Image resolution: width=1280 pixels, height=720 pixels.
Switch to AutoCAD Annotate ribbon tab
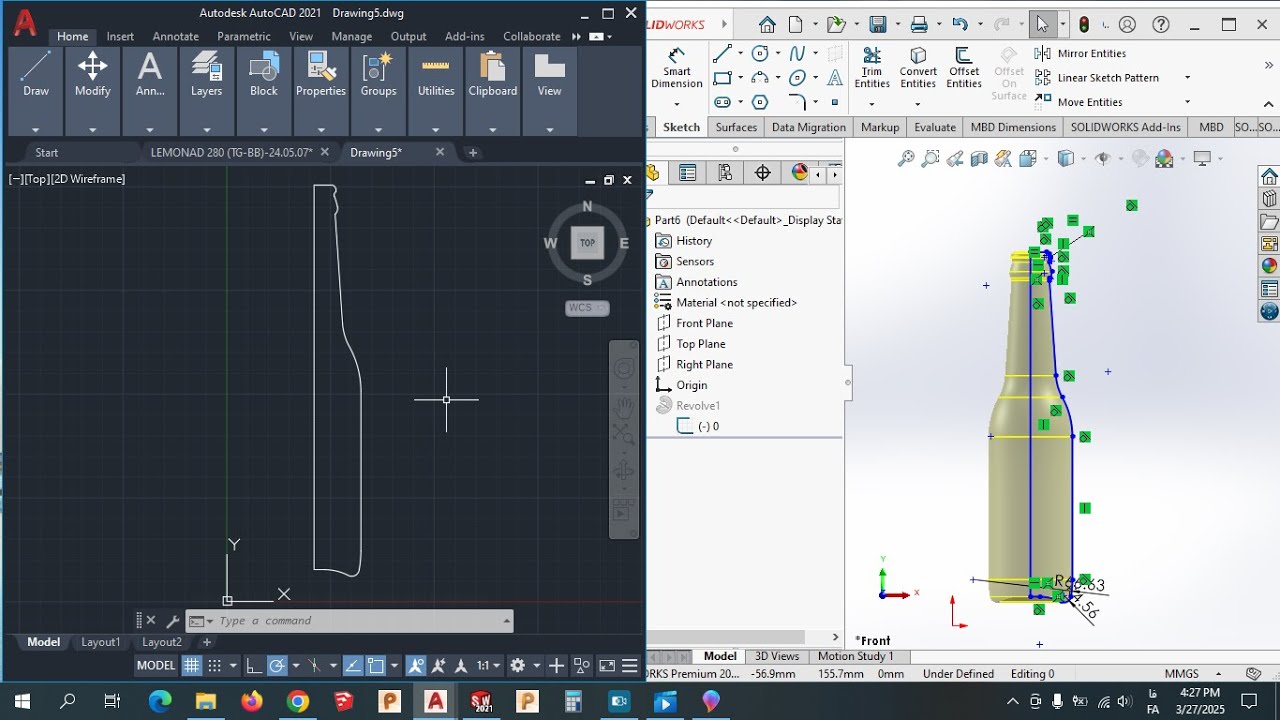pyautogui.click(x=175, y=36)
